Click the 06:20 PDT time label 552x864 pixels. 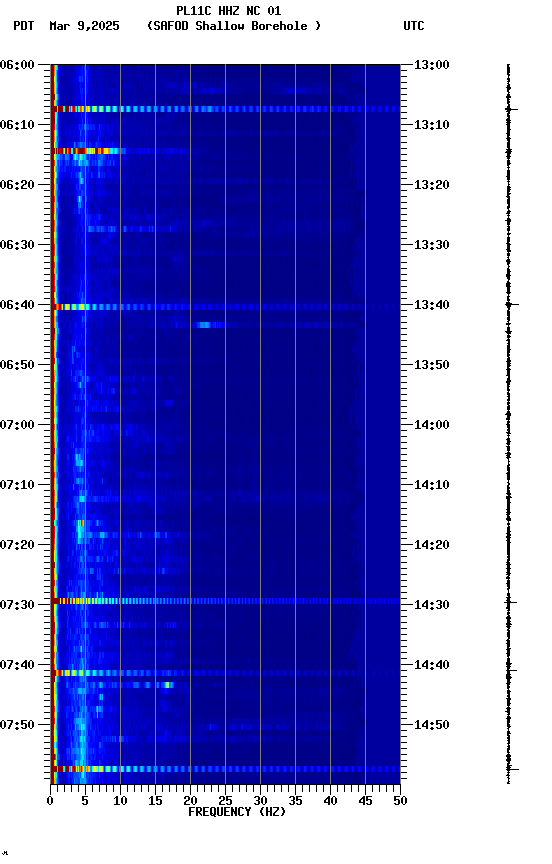(x=17, y=185)
